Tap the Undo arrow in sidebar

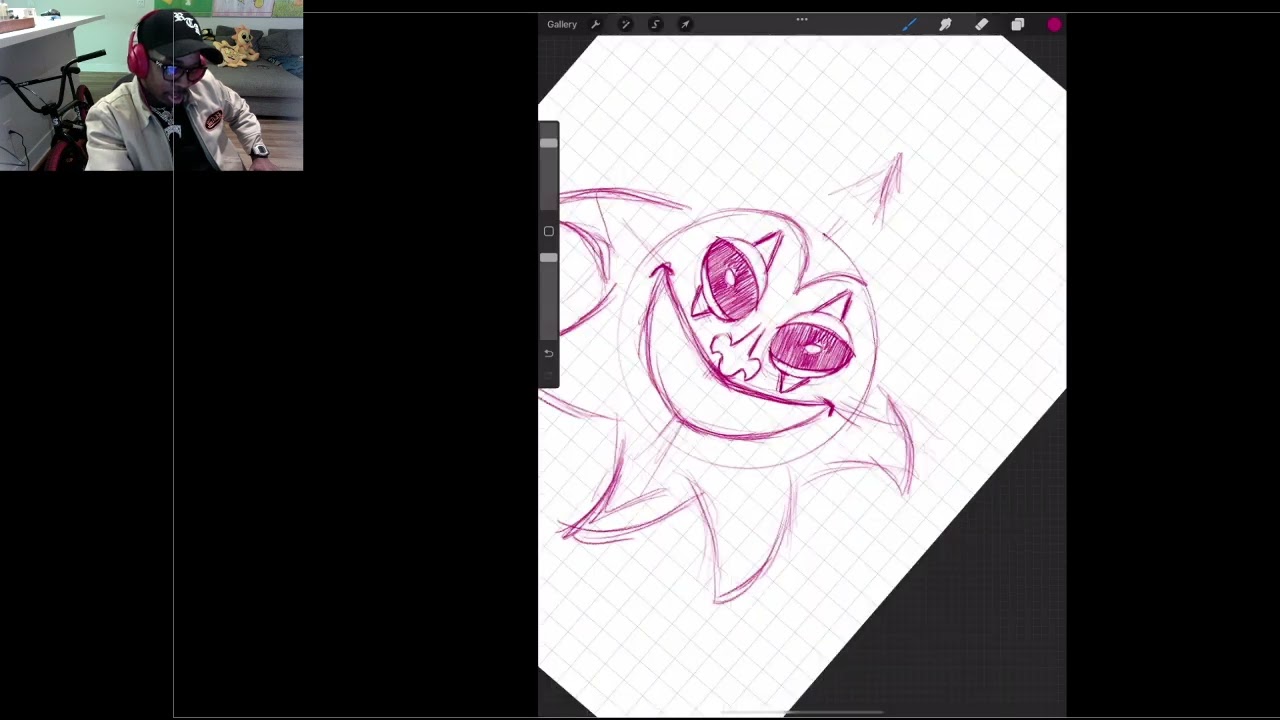[548, 353]
